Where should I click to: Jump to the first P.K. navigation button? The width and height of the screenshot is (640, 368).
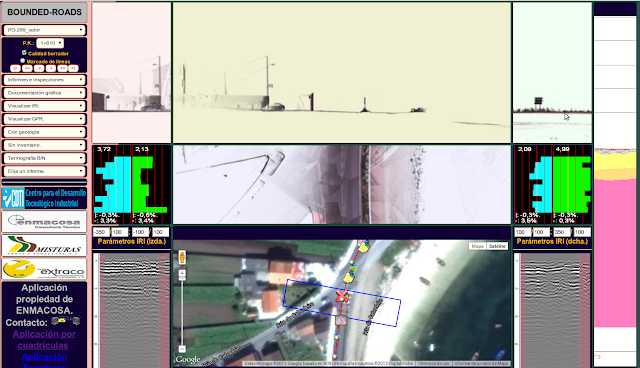[x=15, y=68]
